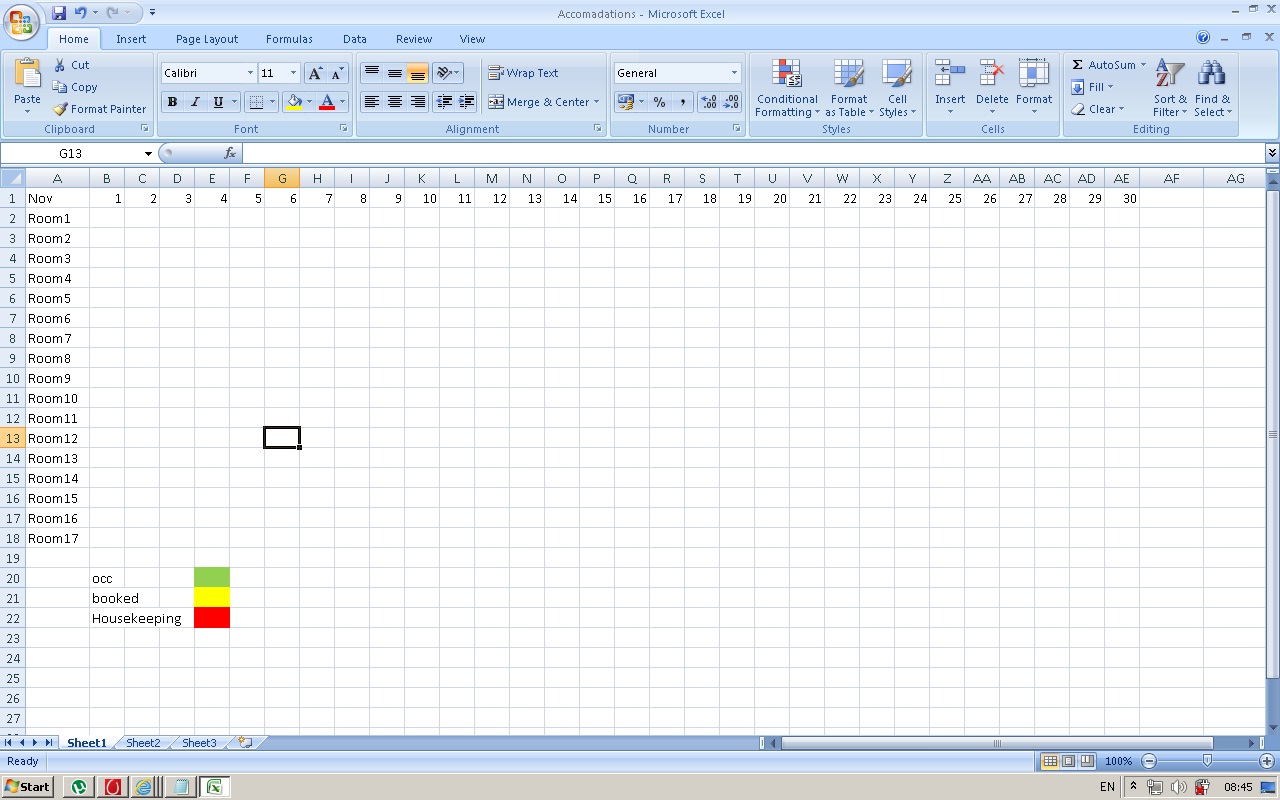The width and height of the screenshot is (1280, 800).
Task: Expand the Name Box dropdown
Action: [148, 153]
